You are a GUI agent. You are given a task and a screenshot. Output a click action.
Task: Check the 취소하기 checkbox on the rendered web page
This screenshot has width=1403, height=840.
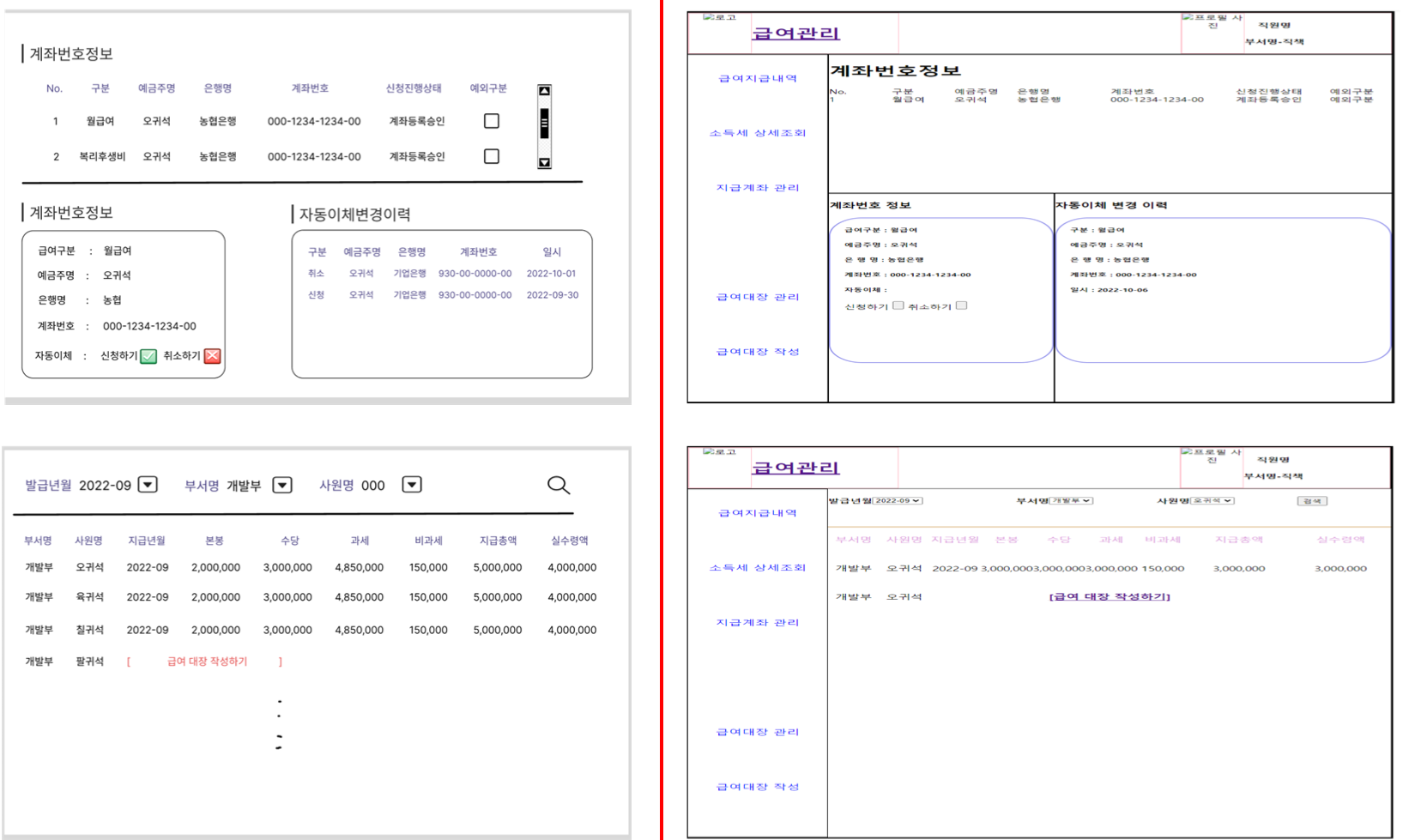pyautogui.click(x=962, y=305)
